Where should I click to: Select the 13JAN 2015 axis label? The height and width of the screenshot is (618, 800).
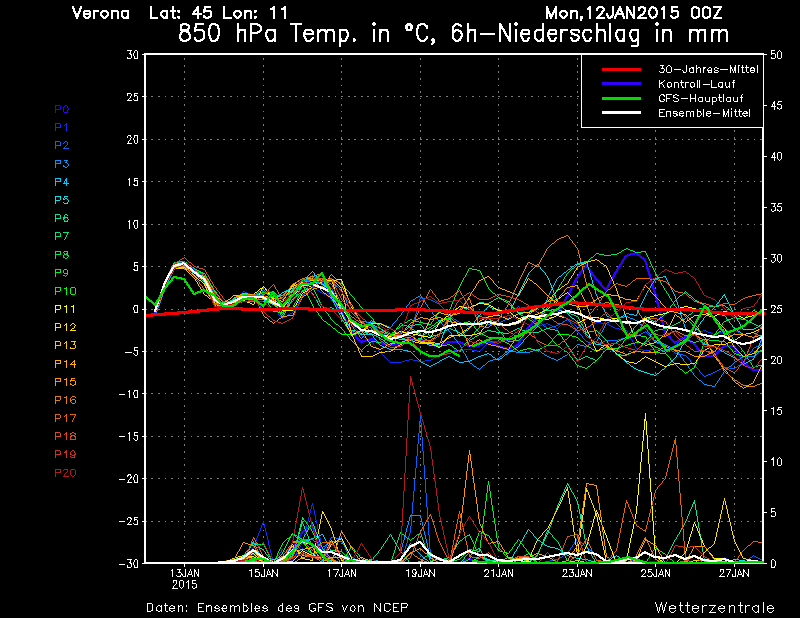[x=184, y=578]
